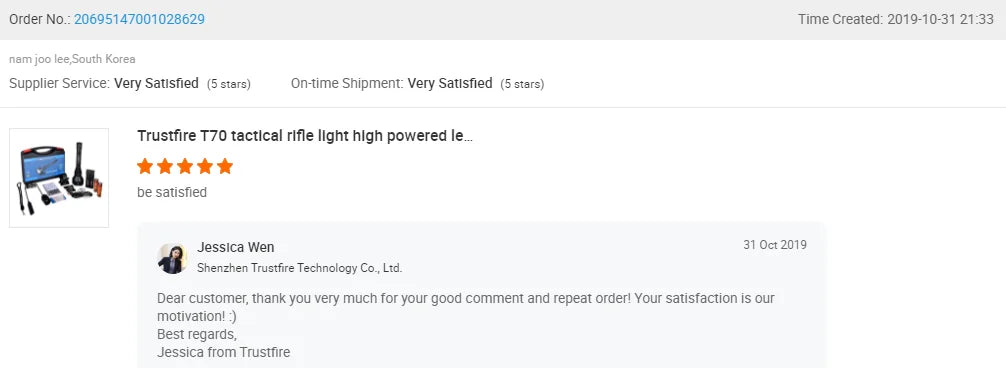Image resolution: width=1006 pixels, height=368 pixels.
Task: Open order number 20695147001028629 link
Action: tap(139, 19)
